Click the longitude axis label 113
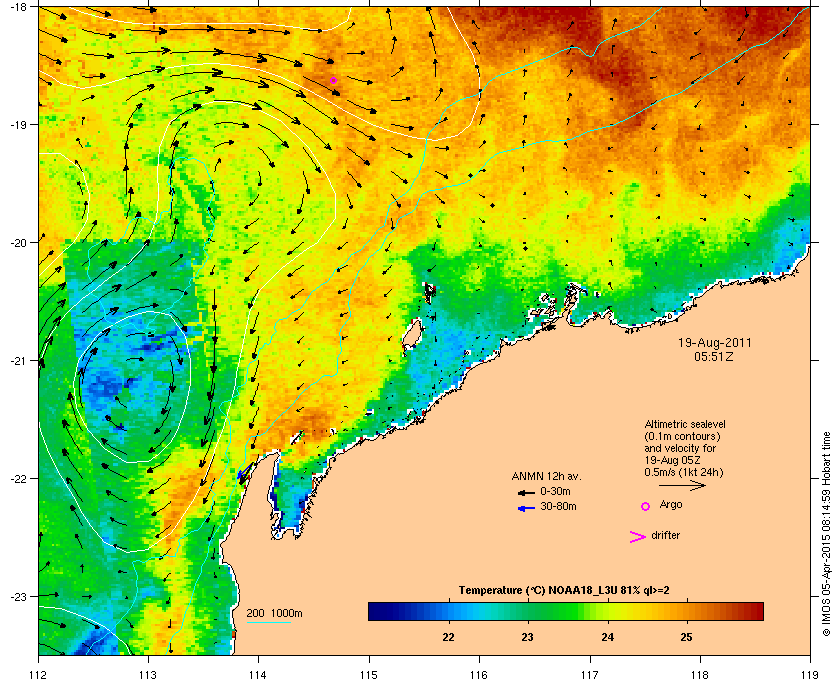Image resolution: width=840 pixels, height=680 pixels. pyautogui.click(x=148, y=674)
